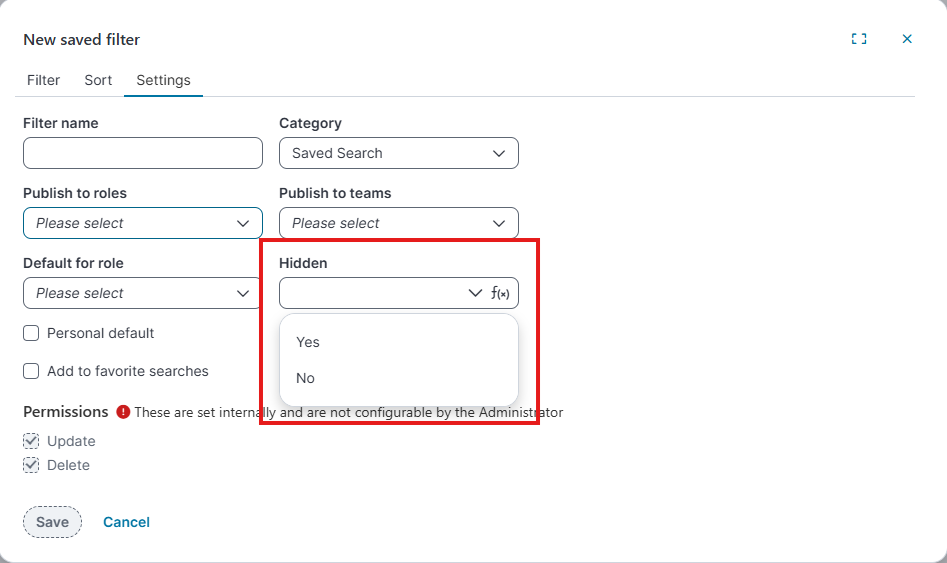
Task: Click the formula f(x) icon for Hidden
Action: point(501,293)
